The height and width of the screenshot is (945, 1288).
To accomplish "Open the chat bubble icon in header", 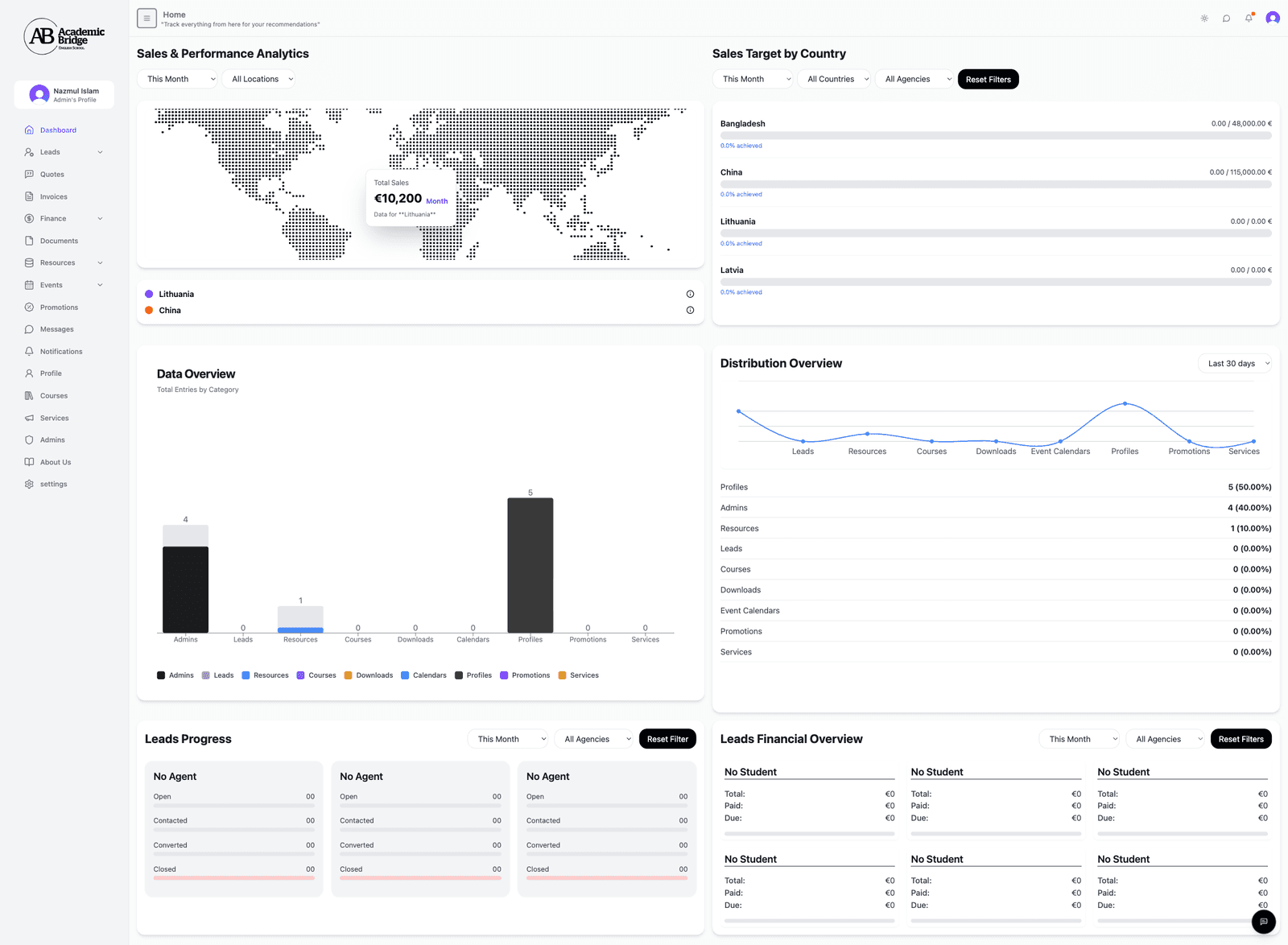I will point(1226,19).
